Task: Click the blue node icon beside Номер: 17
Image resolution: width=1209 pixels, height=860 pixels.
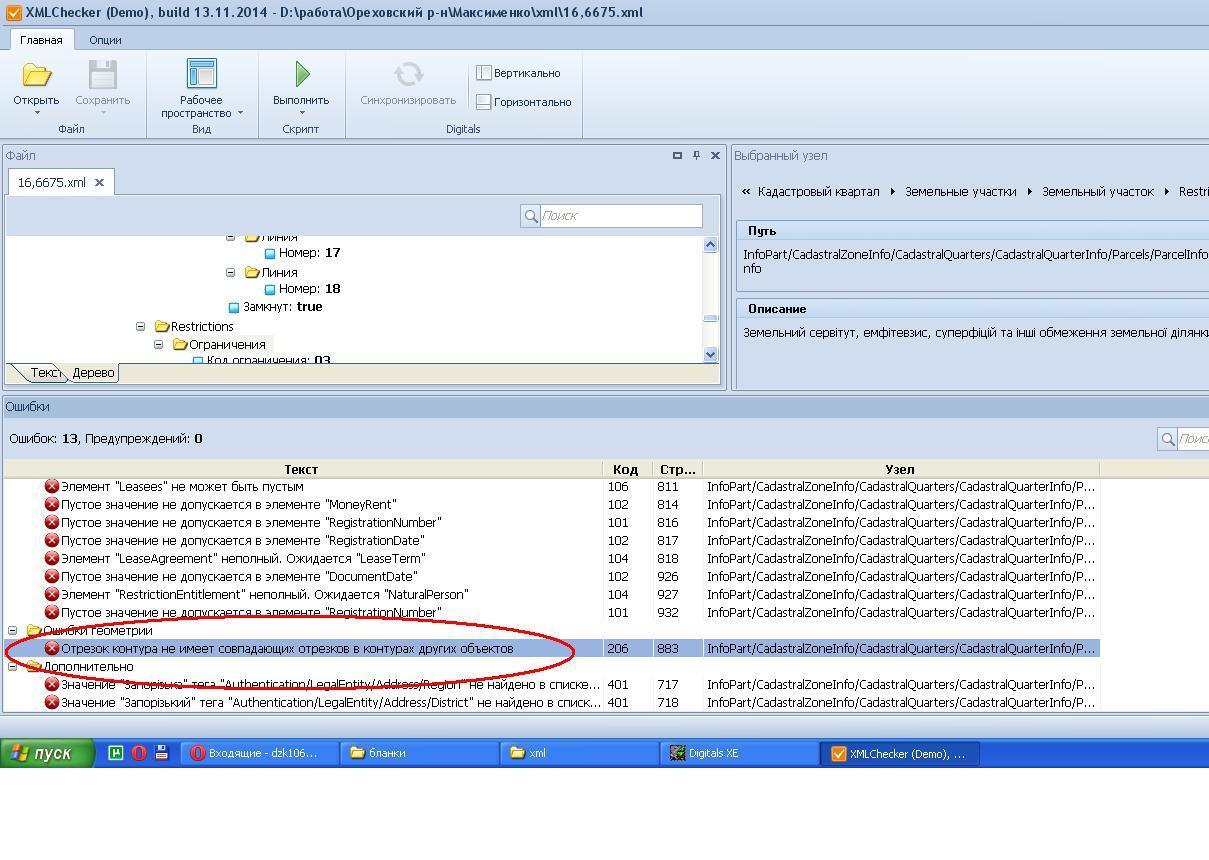Action: pyautogui.click(x=269, y=254)
